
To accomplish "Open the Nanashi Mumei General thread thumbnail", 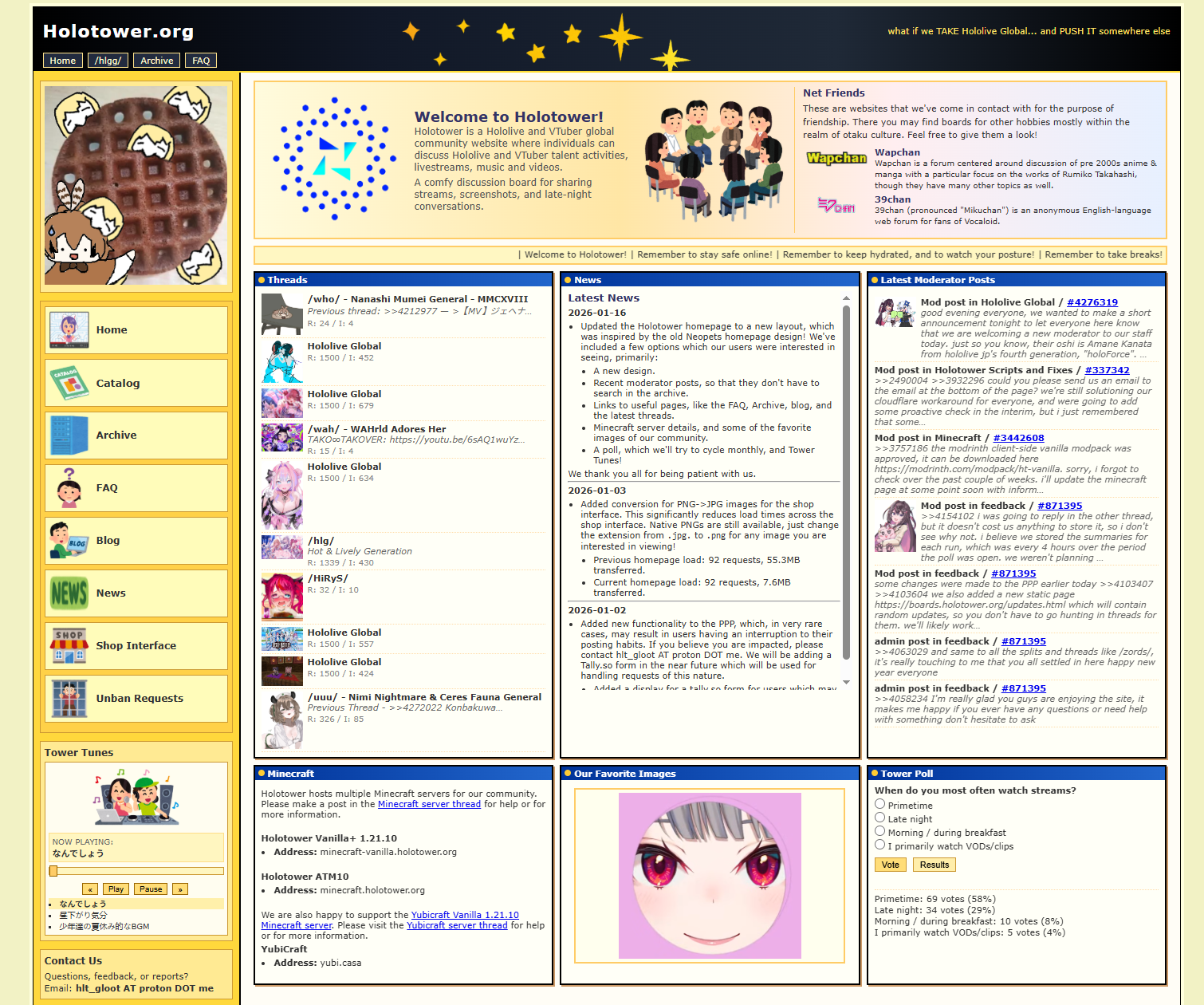I will [x=282, y=314].
